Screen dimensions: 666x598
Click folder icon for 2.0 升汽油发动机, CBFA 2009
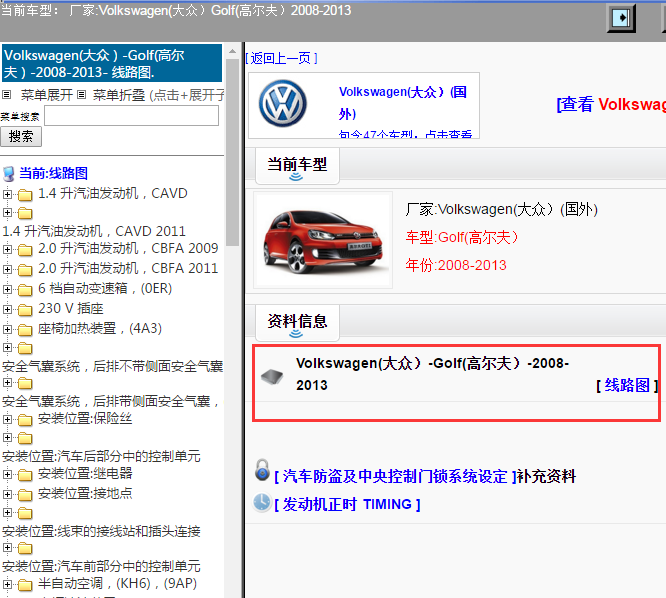coord(25,250)
